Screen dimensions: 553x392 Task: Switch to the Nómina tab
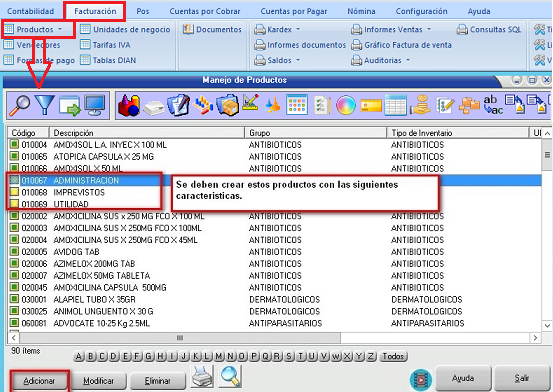pos(361,11)
